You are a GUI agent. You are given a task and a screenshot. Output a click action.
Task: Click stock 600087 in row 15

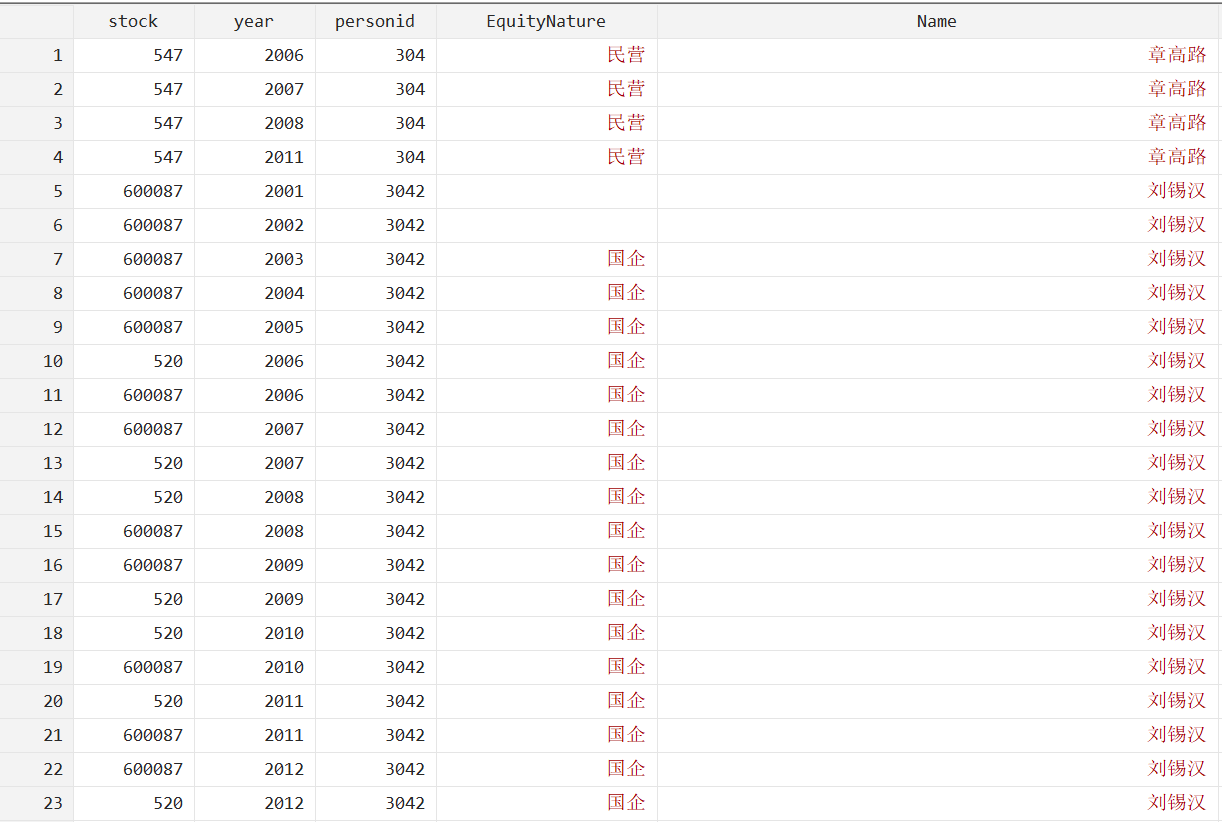click(153, 531)
